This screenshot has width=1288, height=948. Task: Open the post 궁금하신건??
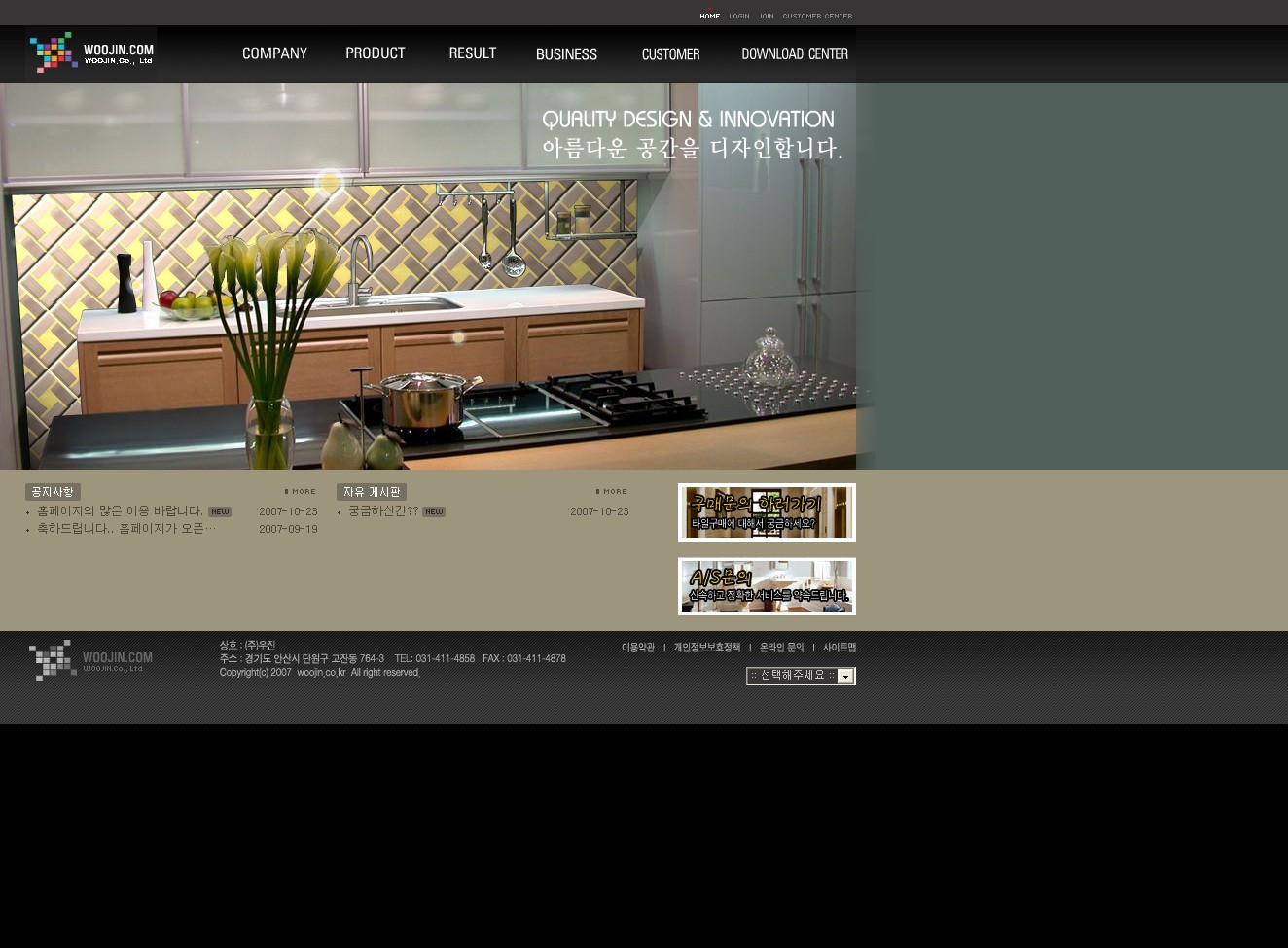(x=383, y=511)
